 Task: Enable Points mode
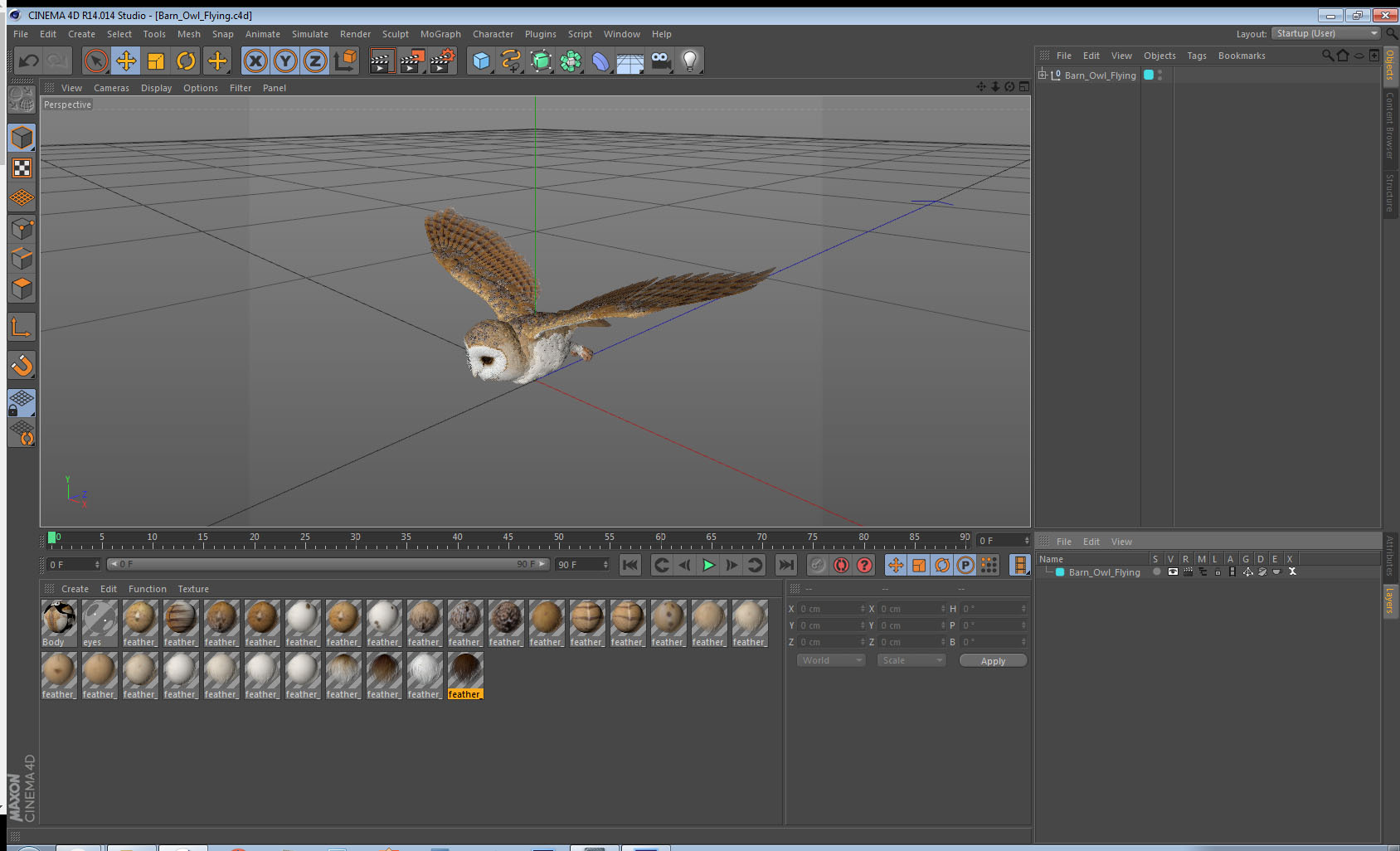coord(22,229)
